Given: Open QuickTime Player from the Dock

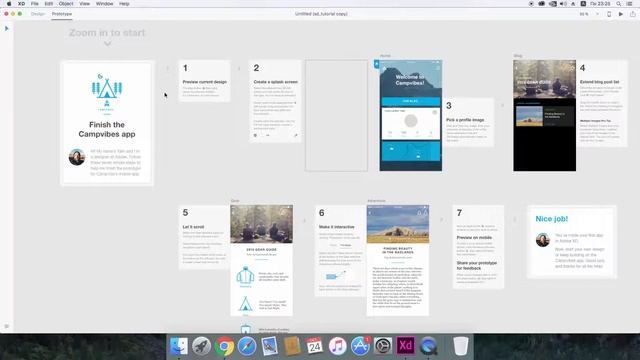Looking at the screenshot, I should click(x=428, y=346).
